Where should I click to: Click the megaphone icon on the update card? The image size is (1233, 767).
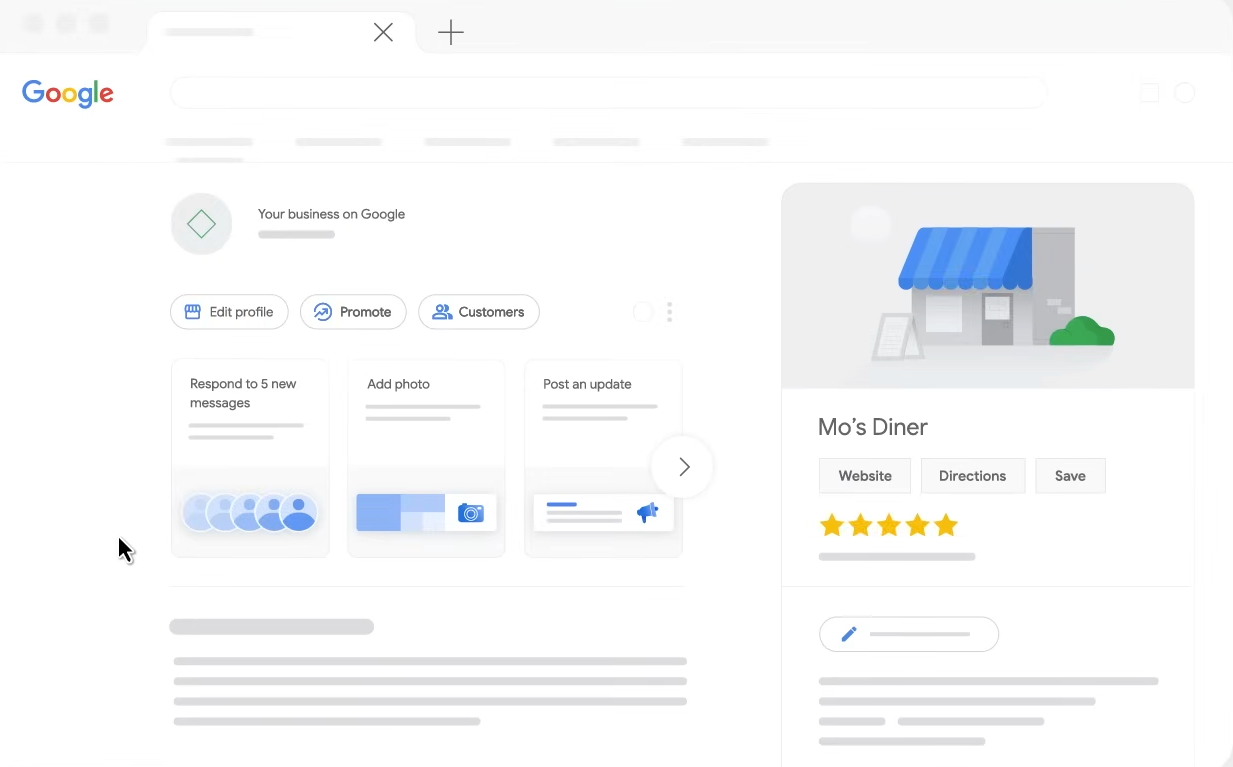tap(648, 513)
